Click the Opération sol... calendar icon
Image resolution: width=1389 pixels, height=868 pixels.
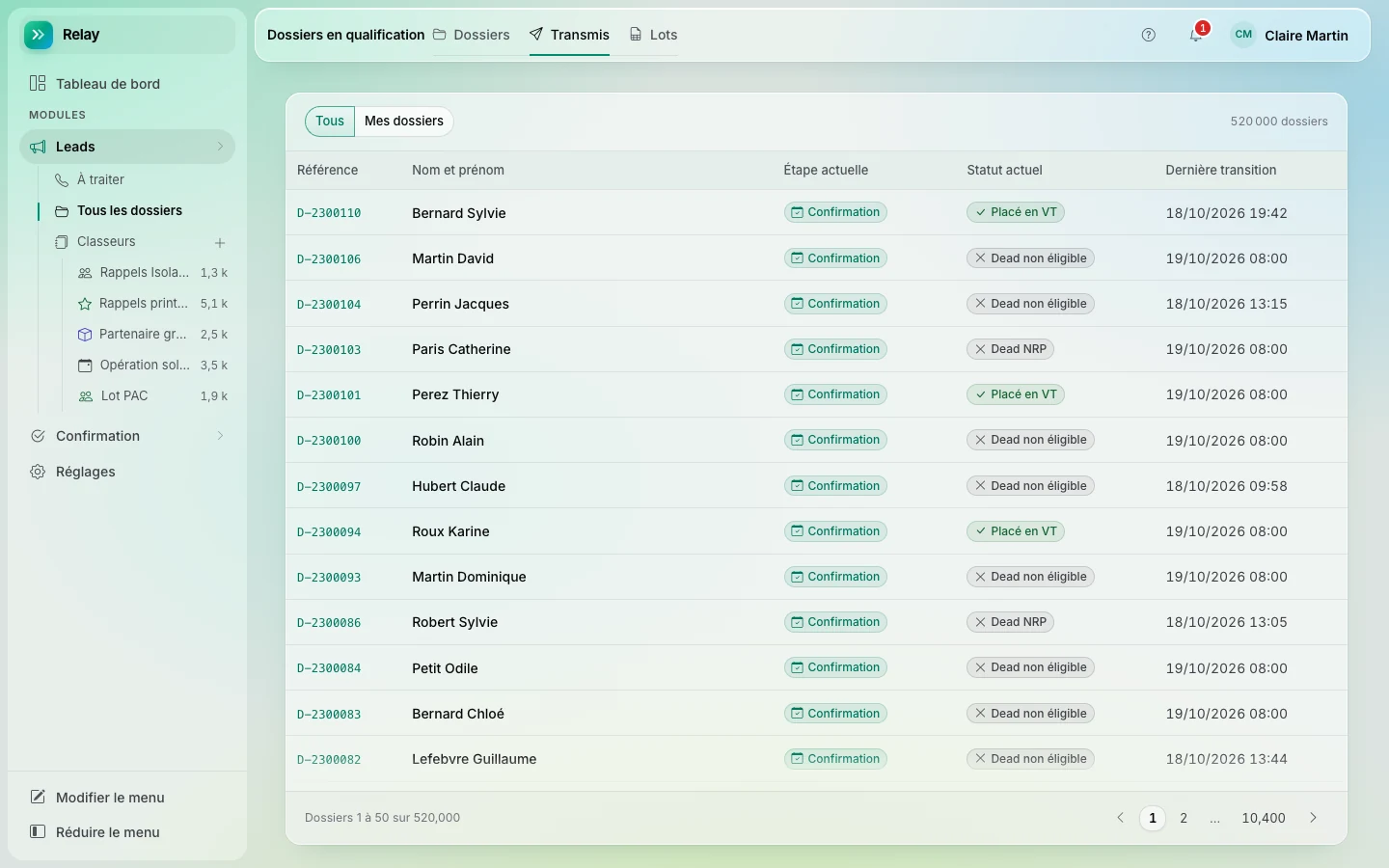pos(85,366)
